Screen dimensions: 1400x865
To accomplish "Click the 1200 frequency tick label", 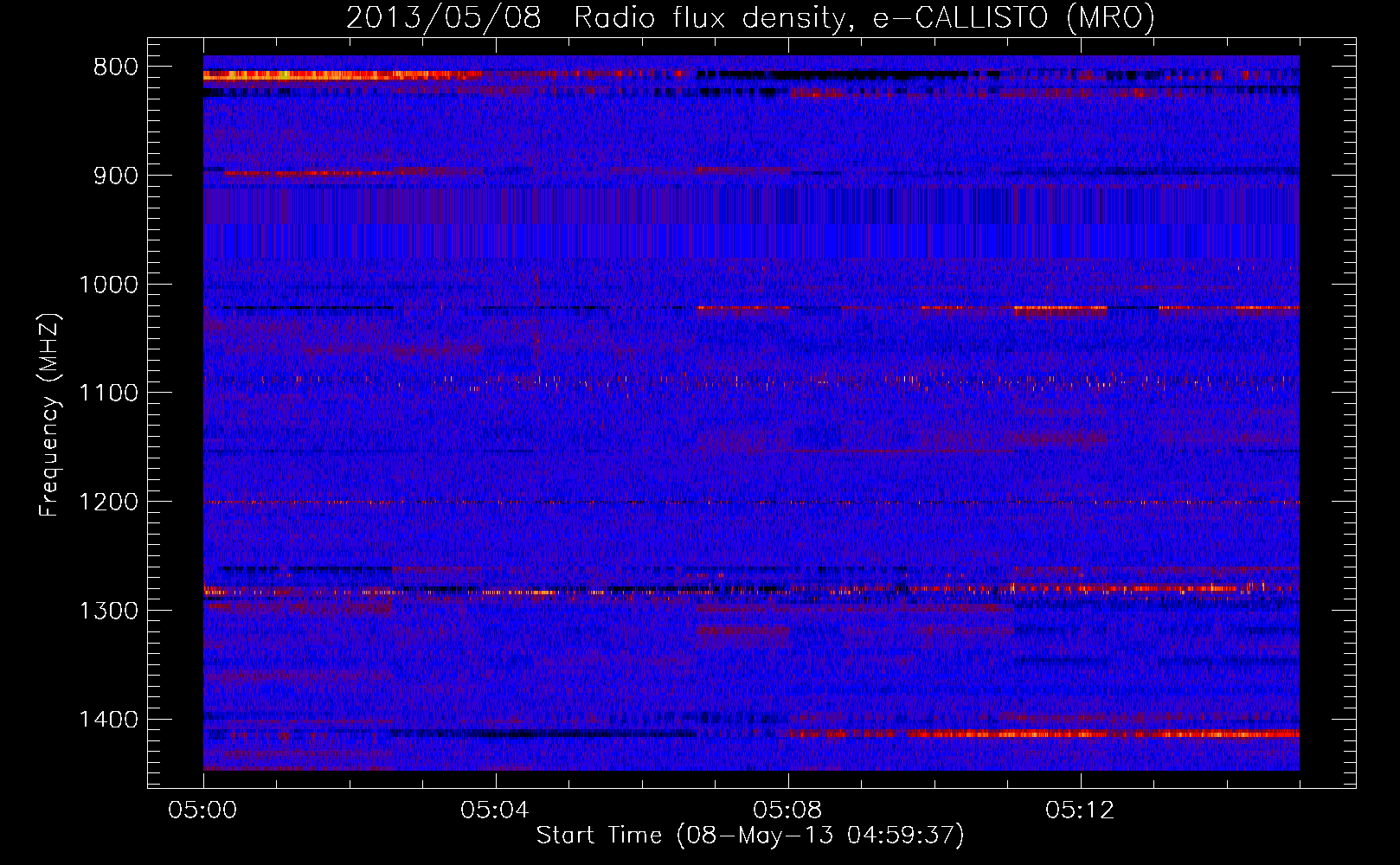I will 108,502.
